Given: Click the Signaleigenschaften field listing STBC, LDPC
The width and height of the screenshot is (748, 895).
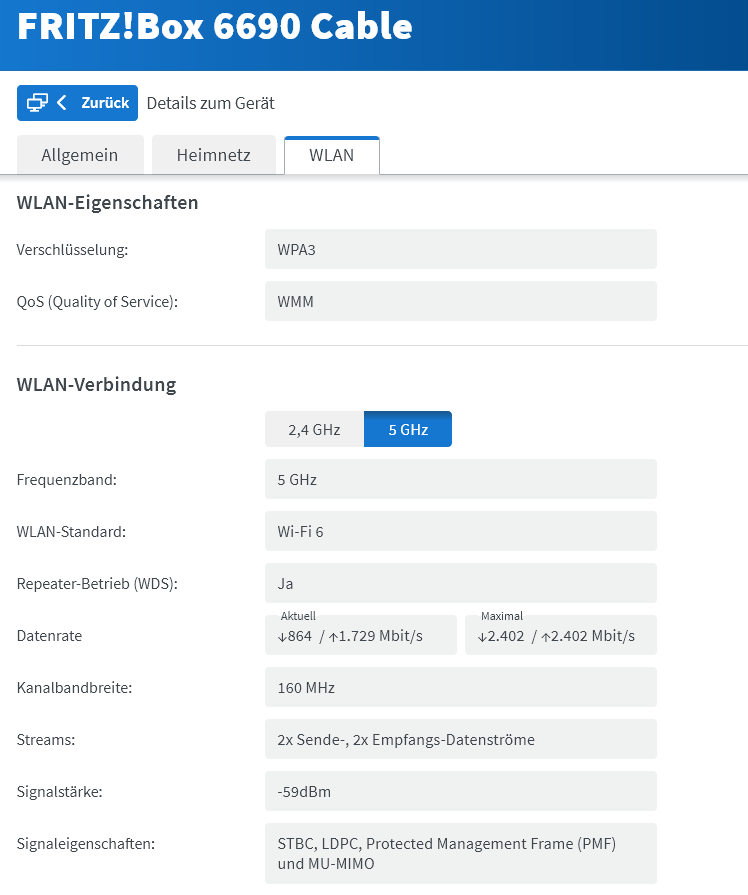Looking at the screenshot, I should 460,853.
